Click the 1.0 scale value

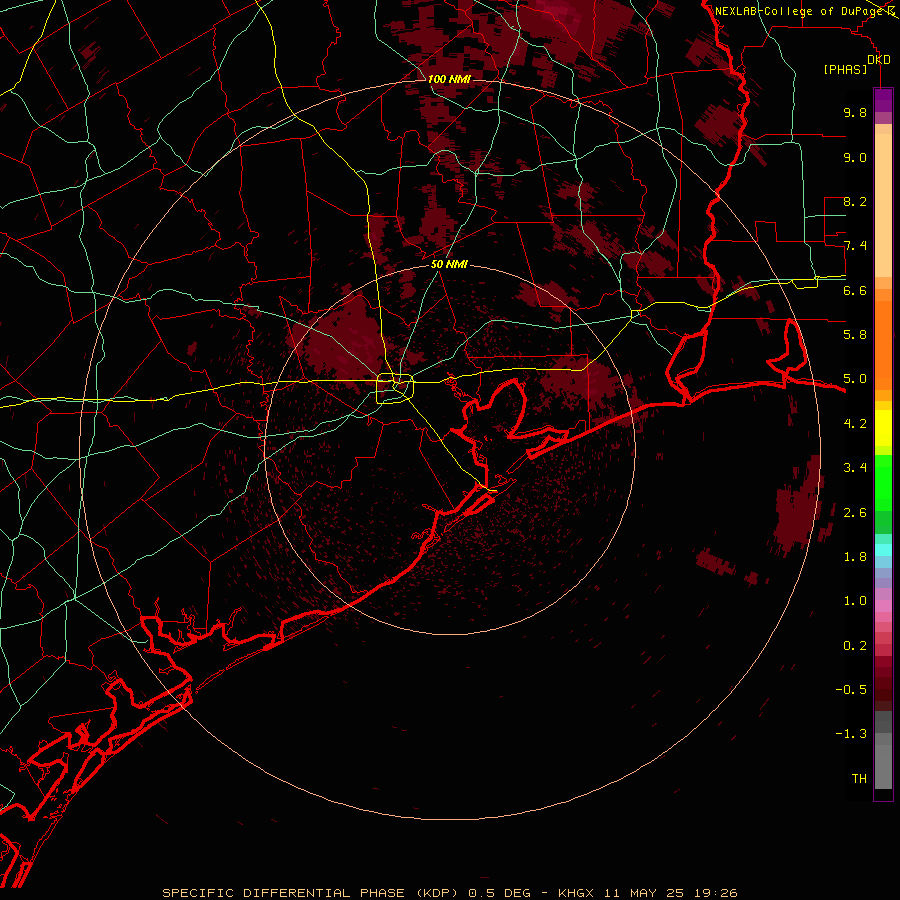(x=855, y=601)
